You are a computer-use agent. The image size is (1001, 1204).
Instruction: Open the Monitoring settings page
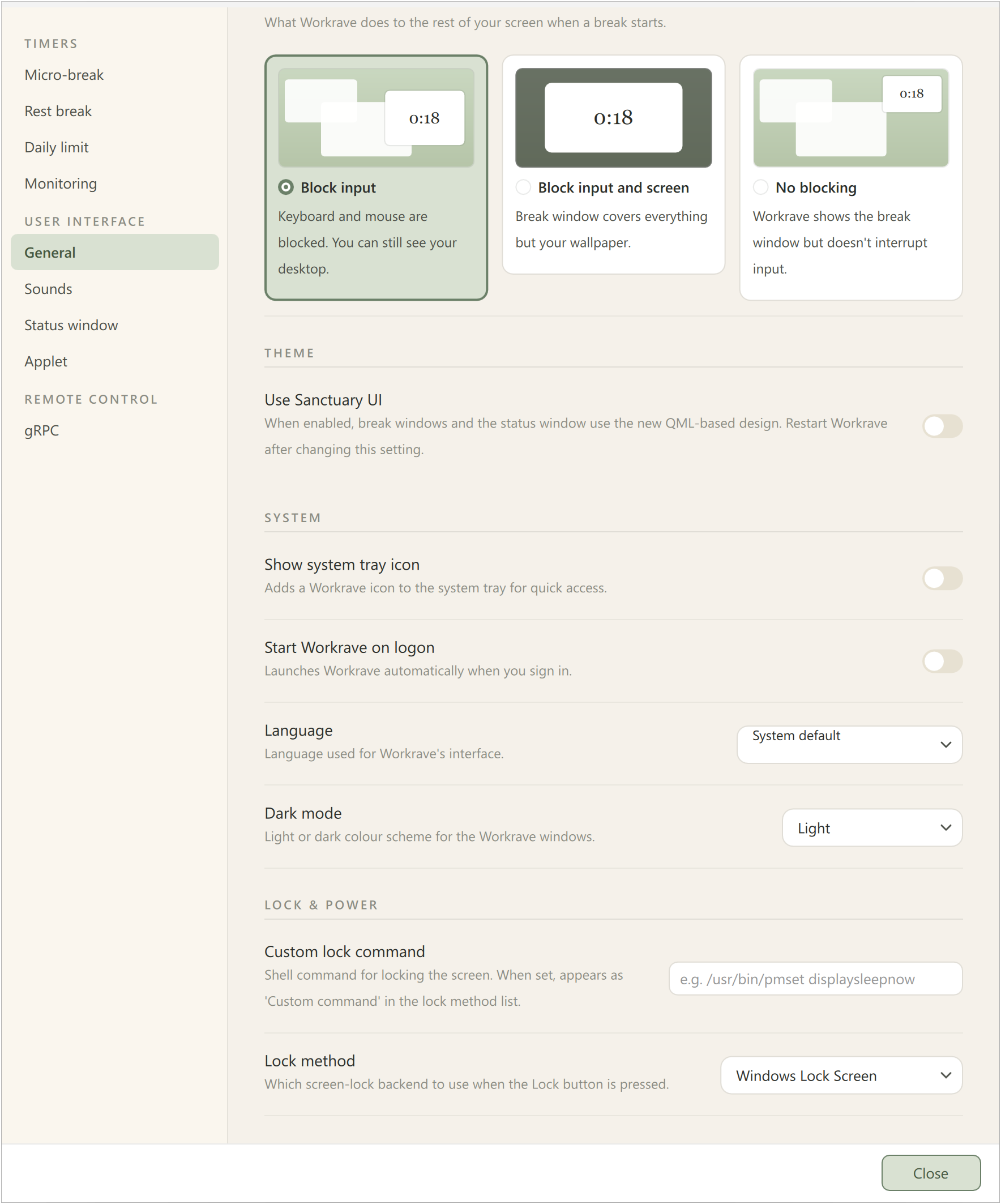tap(115, 183)
